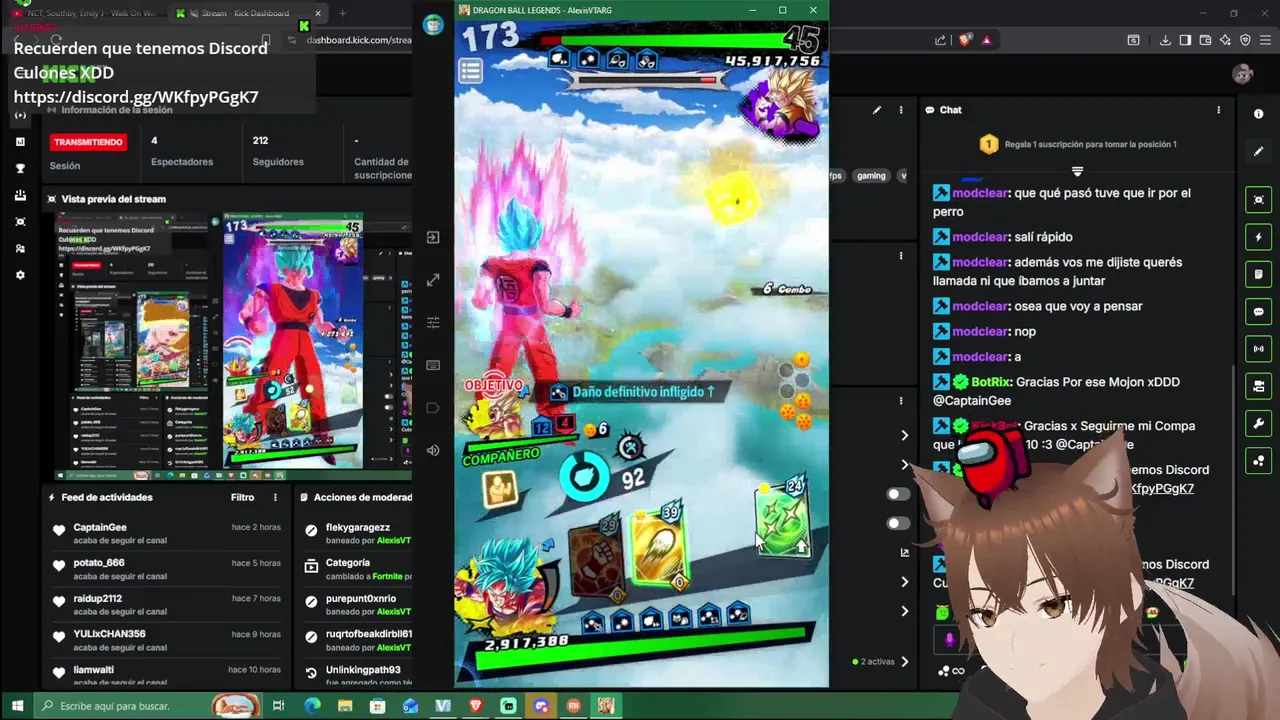Toggle the lower switch left of the chat panel
Image resolution: width=1280 pixels, height=720 pixels.
click(898, 523)
